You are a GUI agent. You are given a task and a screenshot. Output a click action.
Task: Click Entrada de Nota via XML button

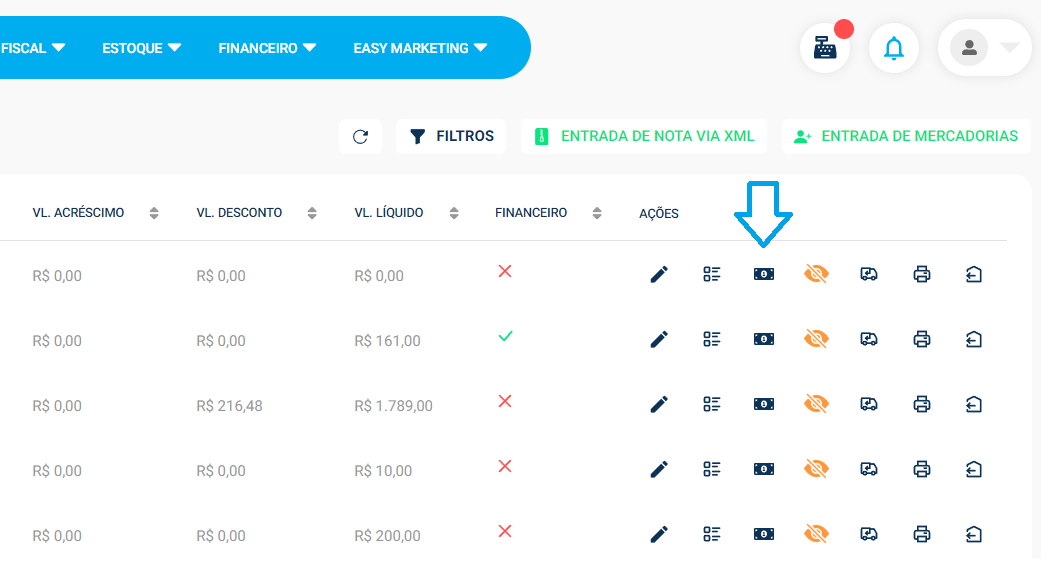[644, 137]
